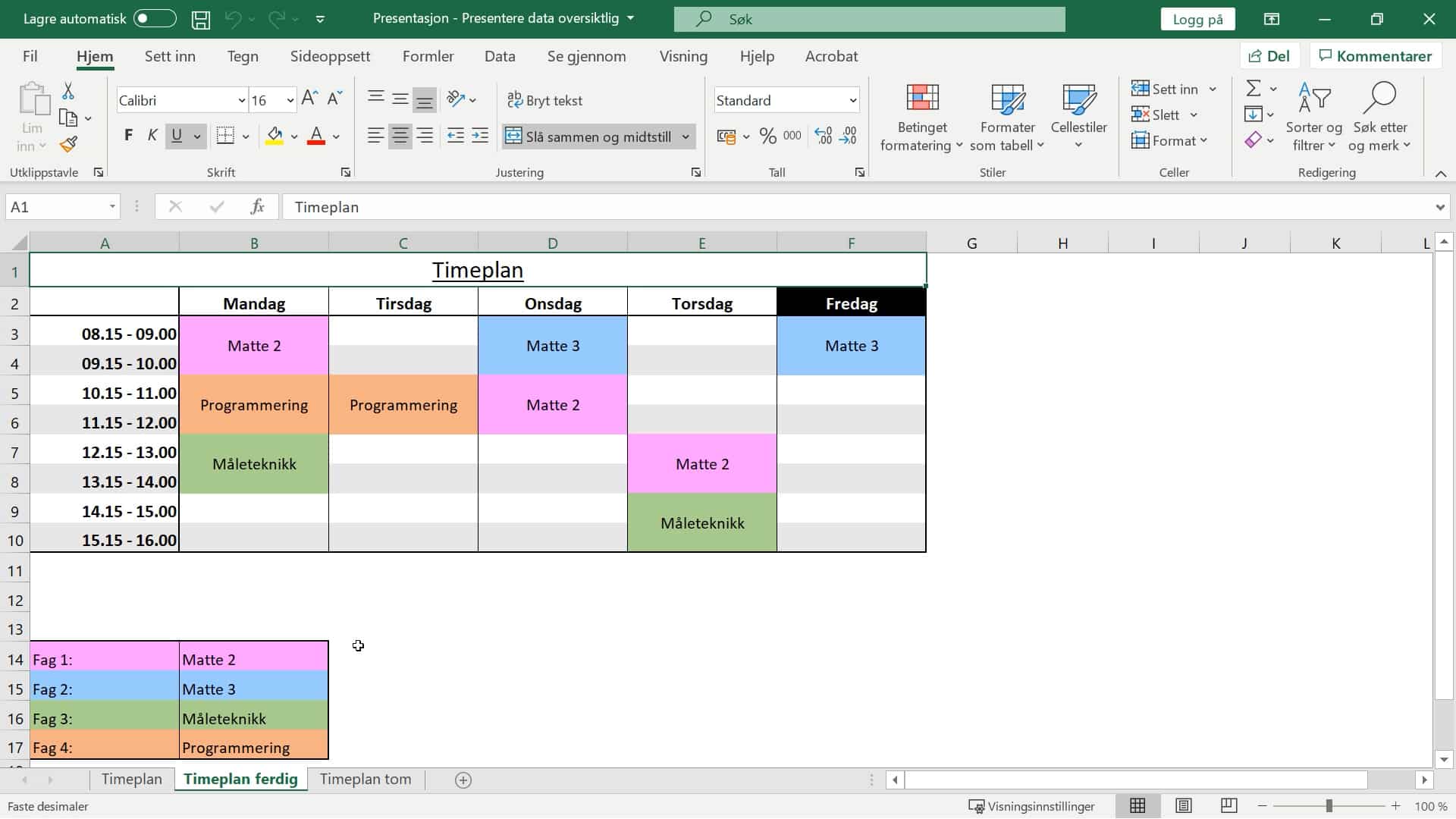This screenshot has width=1456, height=819.
Task: Toggle bottom vertical alignment
Action: pyautogui.click(x=425, y=99)
